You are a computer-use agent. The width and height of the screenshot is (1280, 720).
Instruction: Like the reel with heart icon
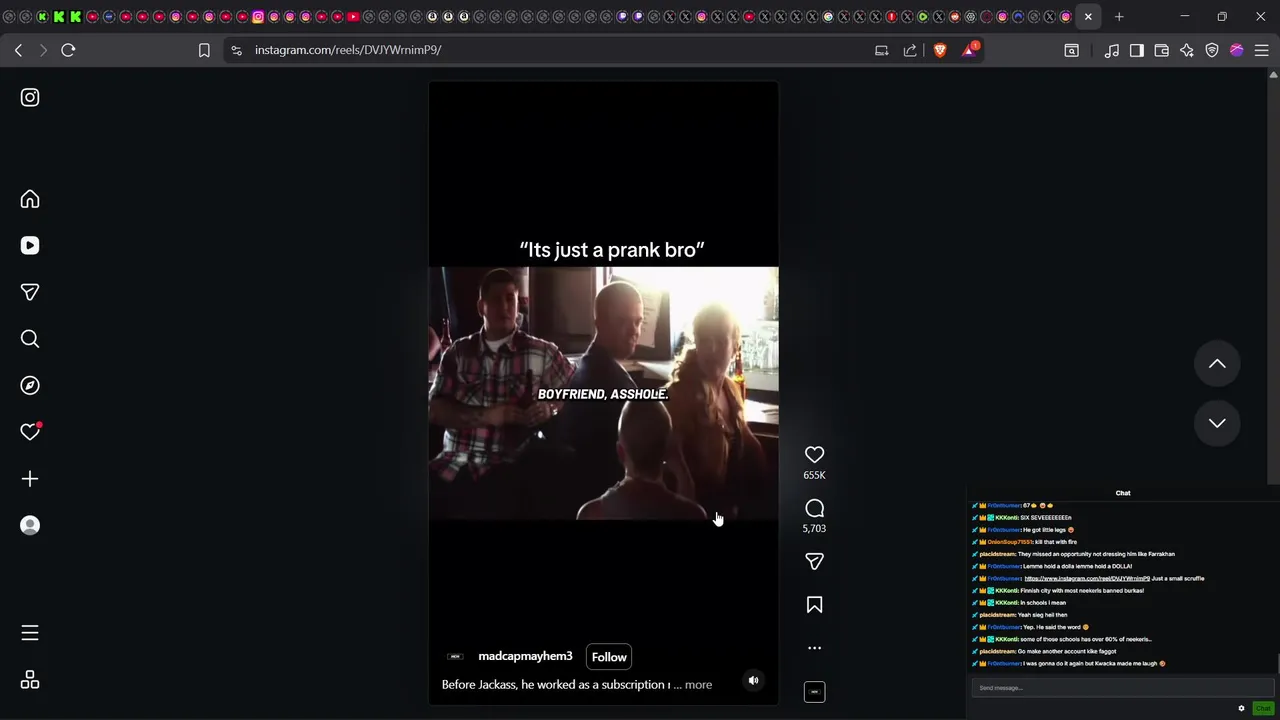[x=814, y=455]
